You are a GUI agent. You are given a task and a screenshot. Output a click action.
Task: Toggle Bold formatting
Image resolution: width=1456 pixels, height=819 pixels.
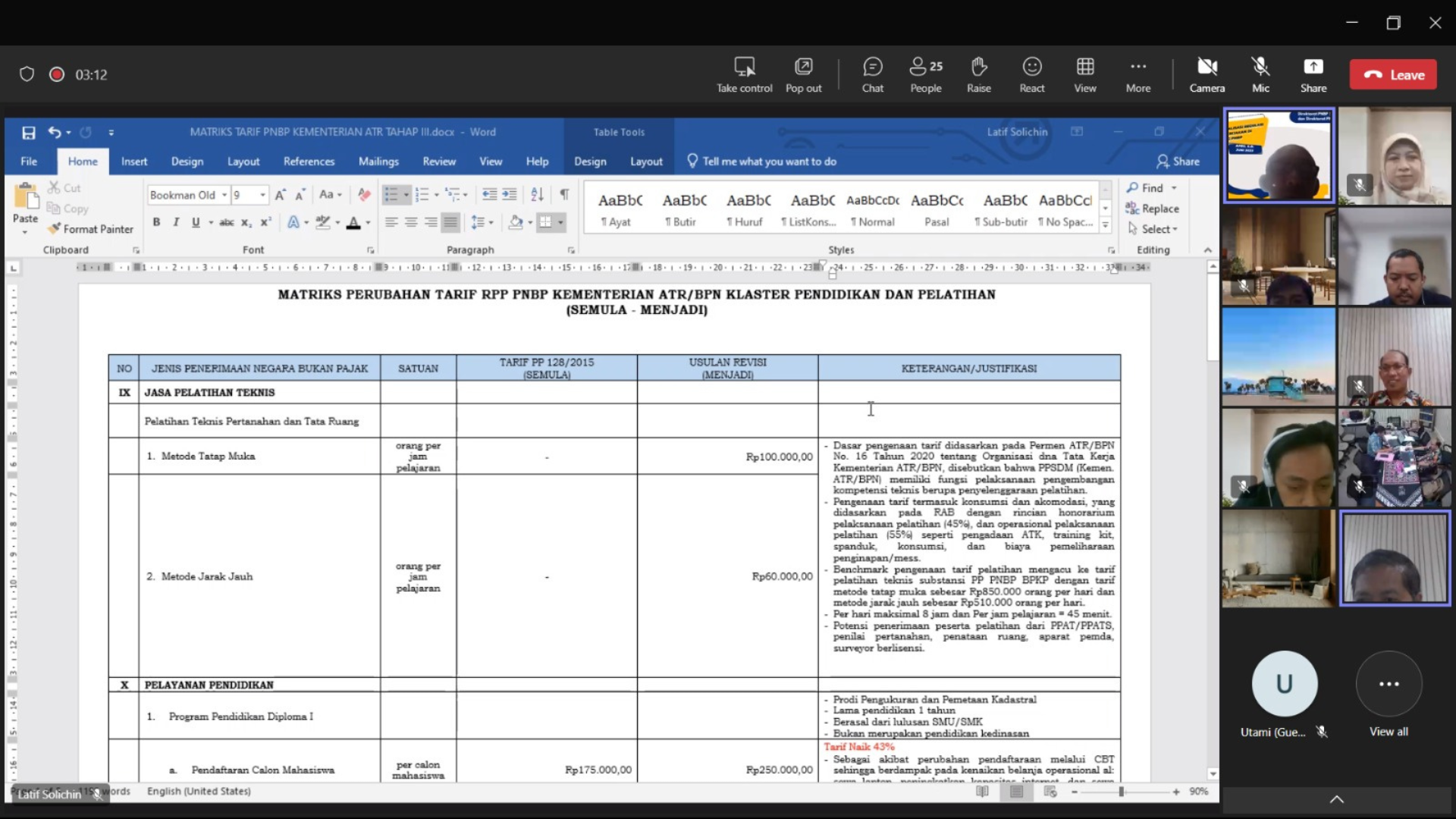156,222
